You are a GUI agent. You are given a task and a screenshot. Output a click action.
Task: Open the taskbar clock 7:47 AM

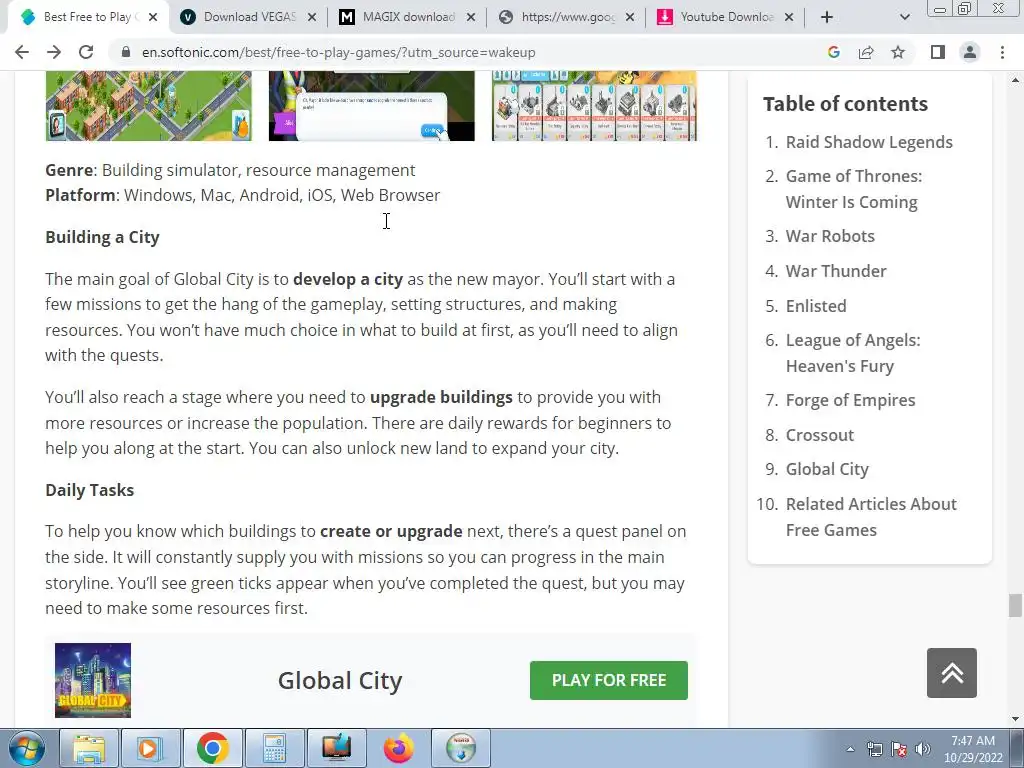(973, 749)
